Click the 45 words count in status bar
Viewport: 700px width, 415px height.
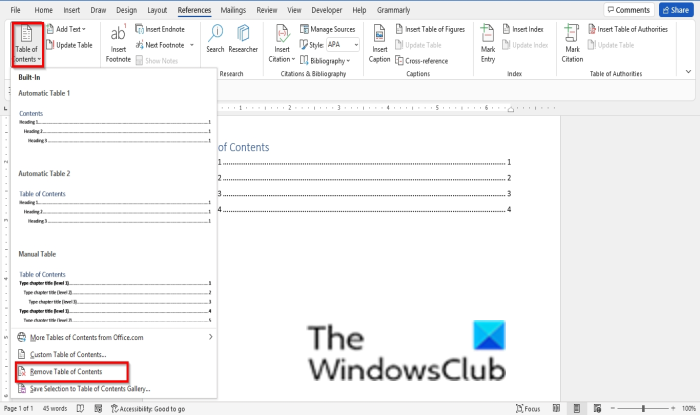click(x=55, y=408)
